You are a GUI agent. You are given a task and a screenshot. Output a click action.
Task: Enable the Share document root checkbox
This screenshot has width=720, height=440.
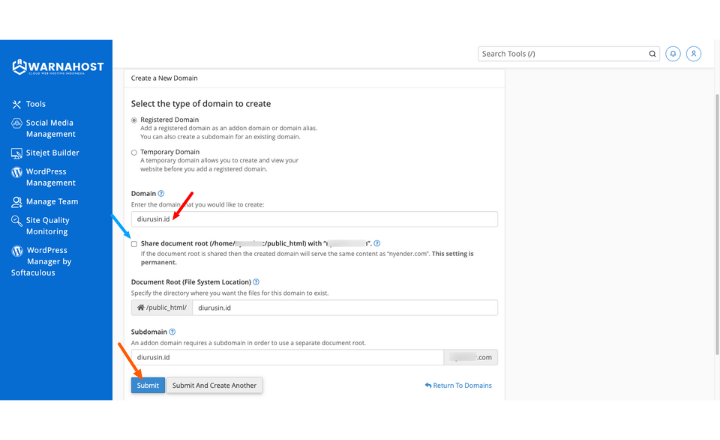[x=134, y=243]
